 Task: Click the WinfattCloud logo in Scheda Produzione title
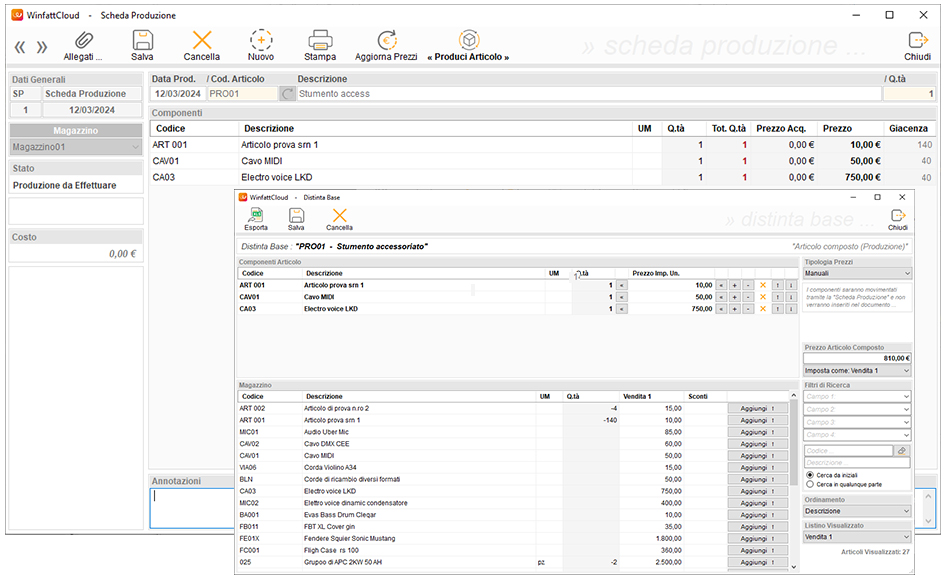(x=17, y=15)
